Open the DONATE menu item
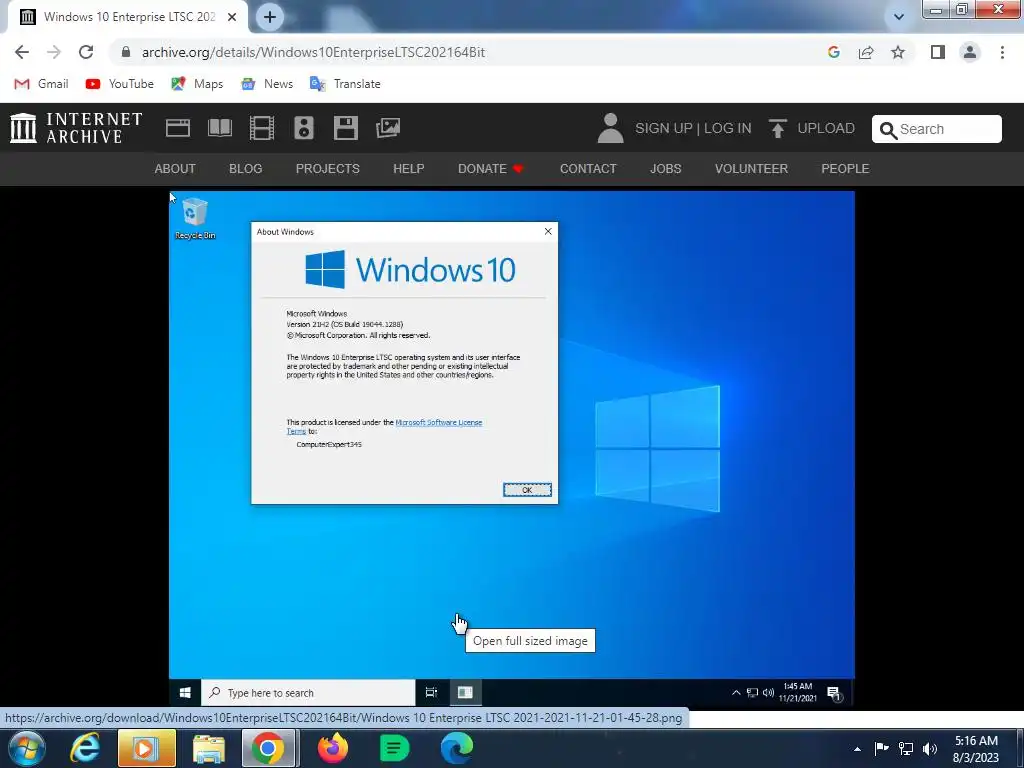1024x768 pixels. (490, 168)
